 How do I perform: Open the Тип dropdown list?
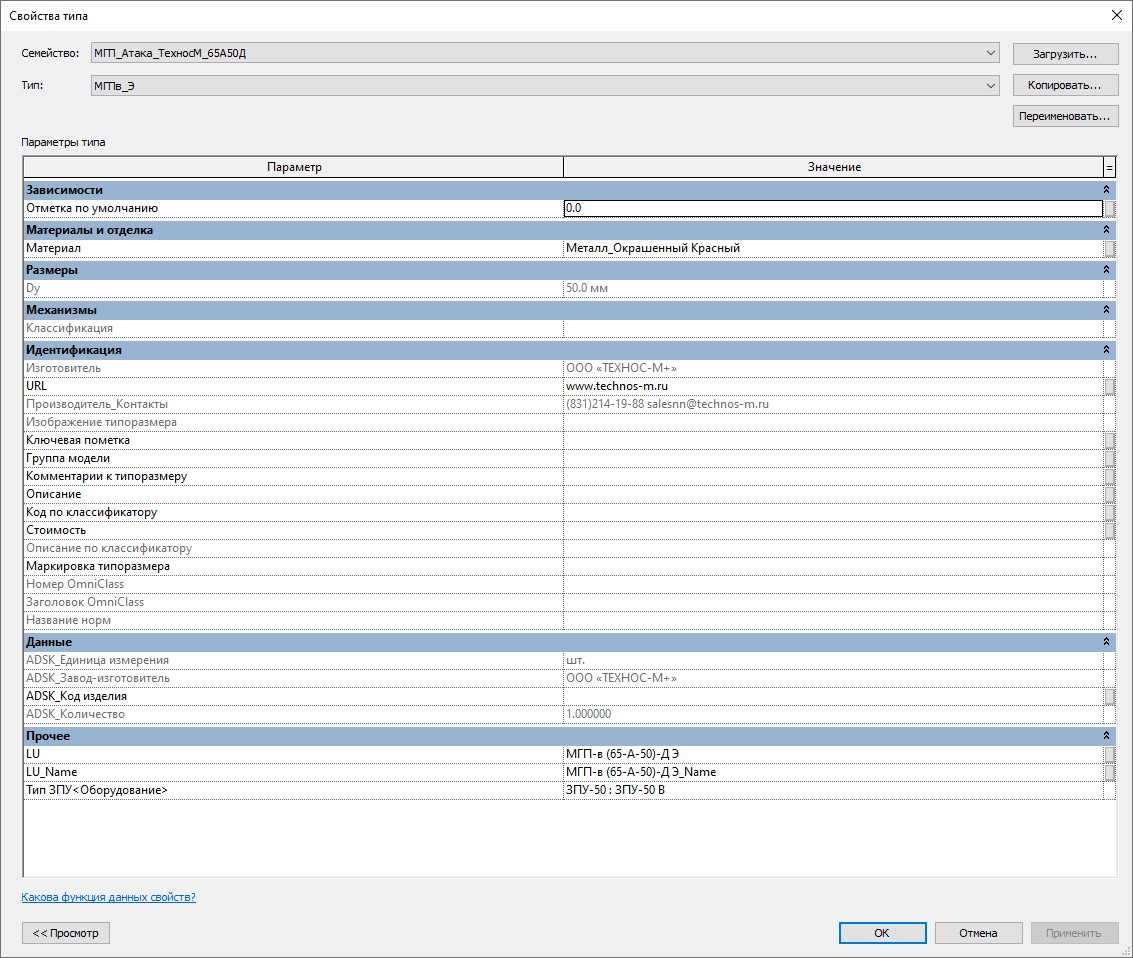point(990,87)
